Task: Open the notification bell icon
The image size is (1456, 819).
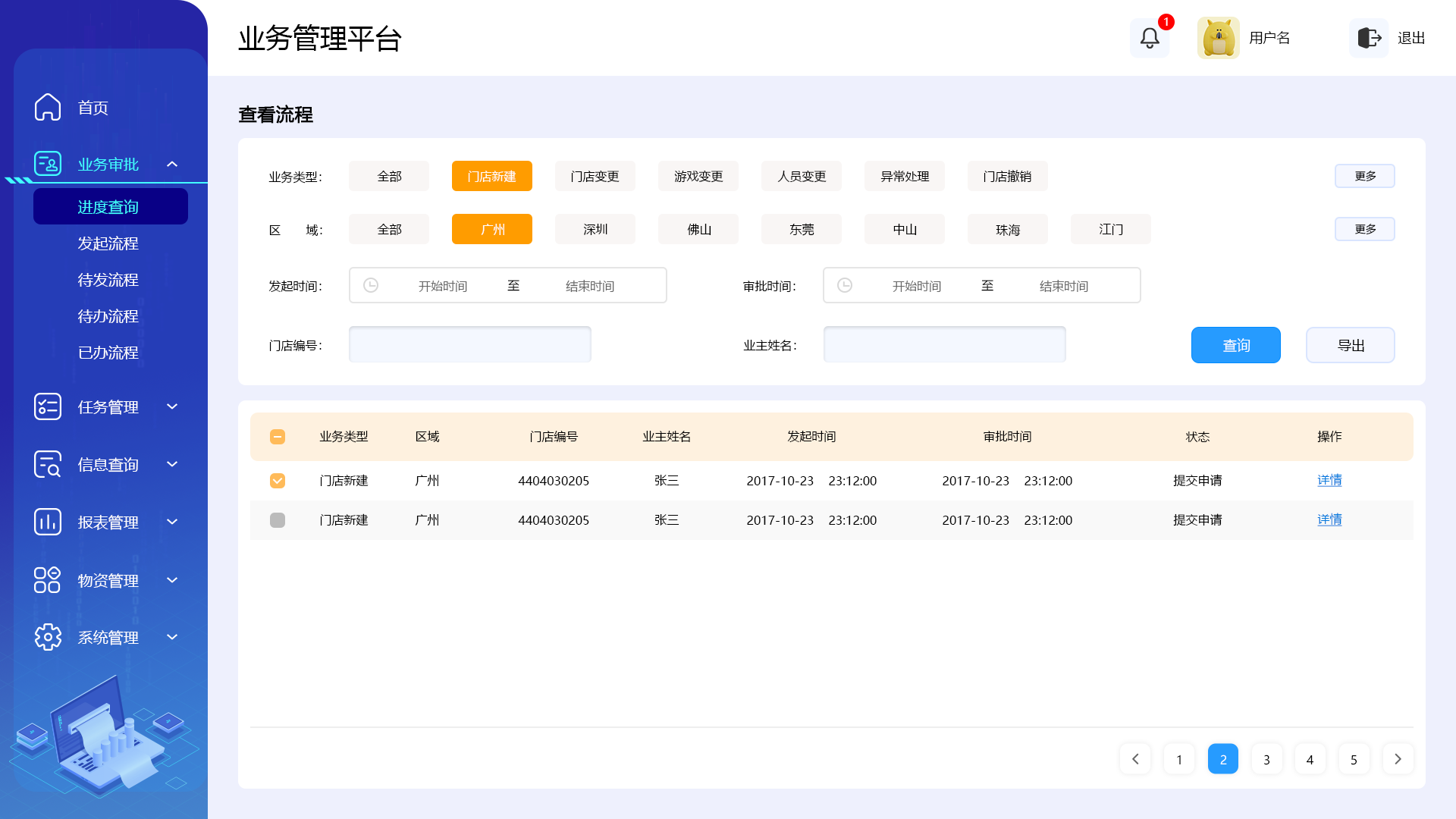Action: coord(1150,38)
